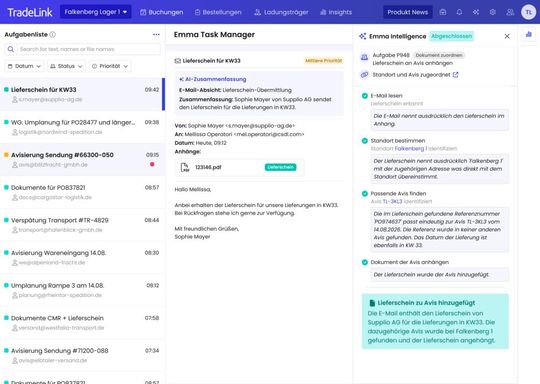Open the external link for Standort und Avis zugeordnet

pos(455,75)
